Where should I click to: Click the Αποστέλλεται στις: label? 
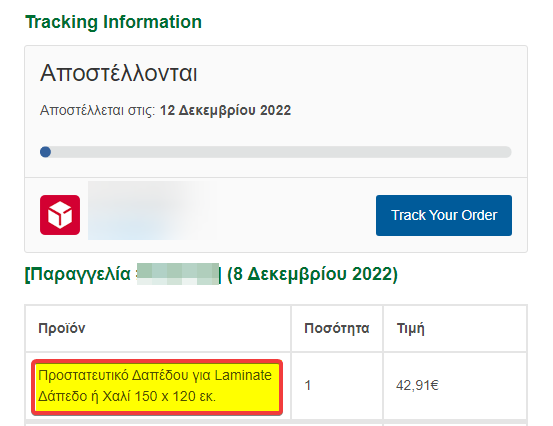tap(98, 110)
